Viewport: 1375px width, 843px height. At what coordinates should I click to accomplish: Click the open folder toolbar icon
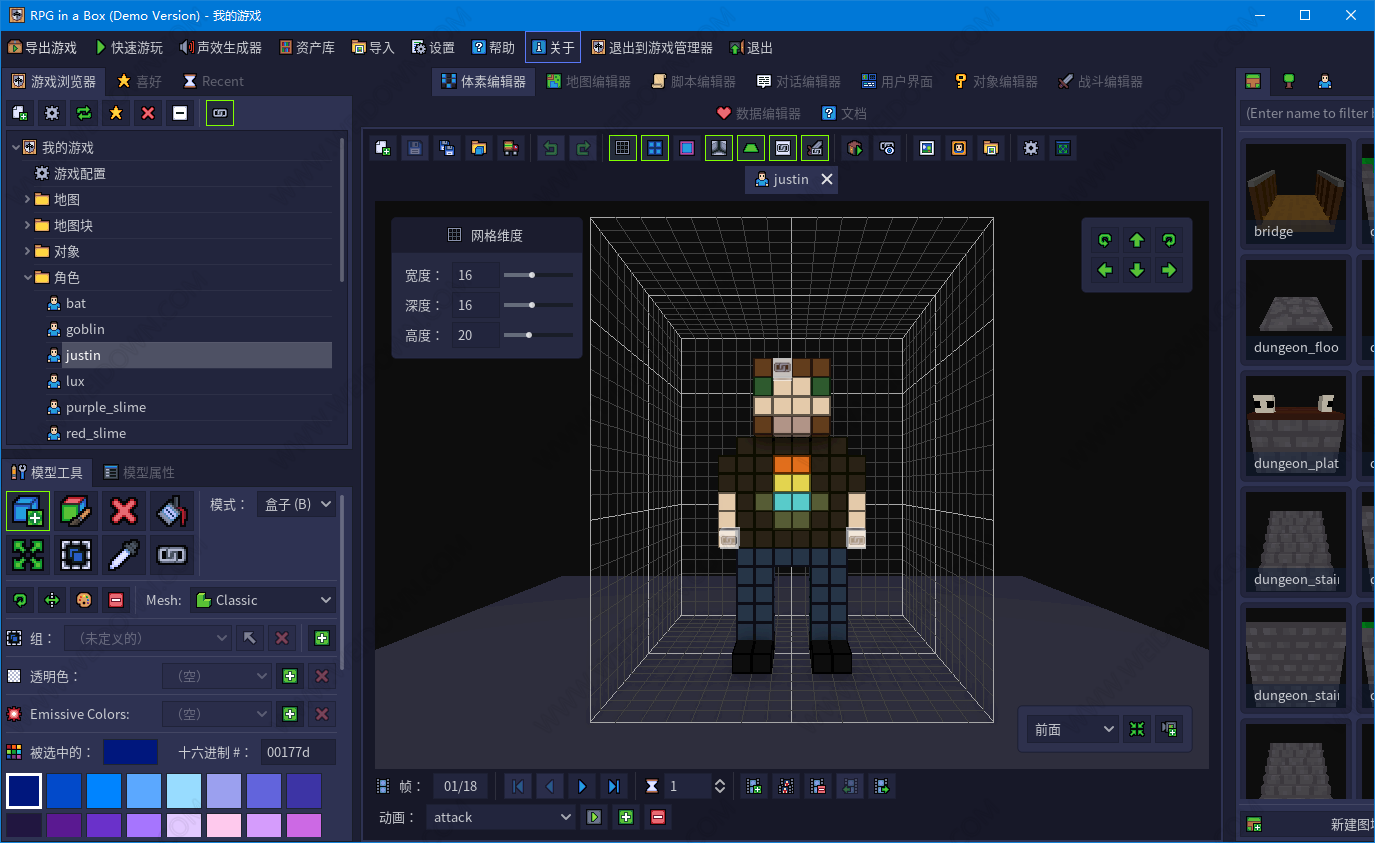click(x=479, y=148)
